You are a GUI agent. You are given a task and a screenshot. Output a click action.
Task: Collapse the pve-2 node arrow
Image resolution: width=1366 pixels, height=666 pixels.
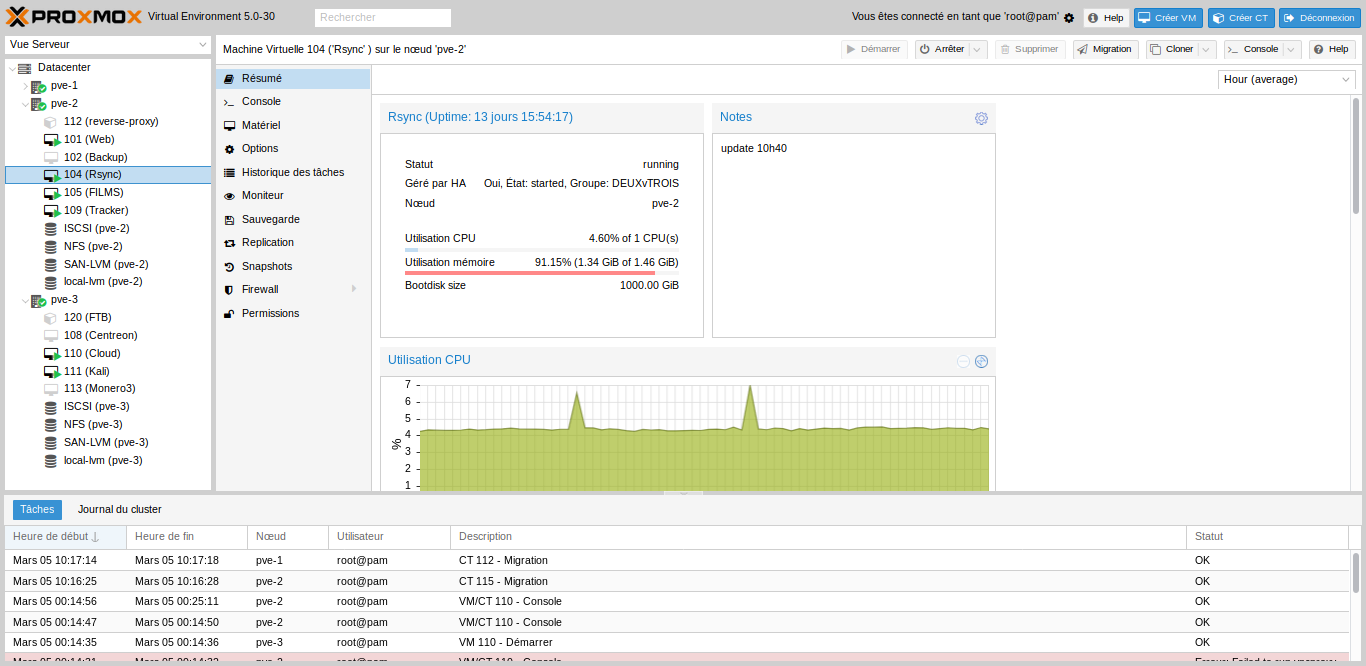[25, 104]
